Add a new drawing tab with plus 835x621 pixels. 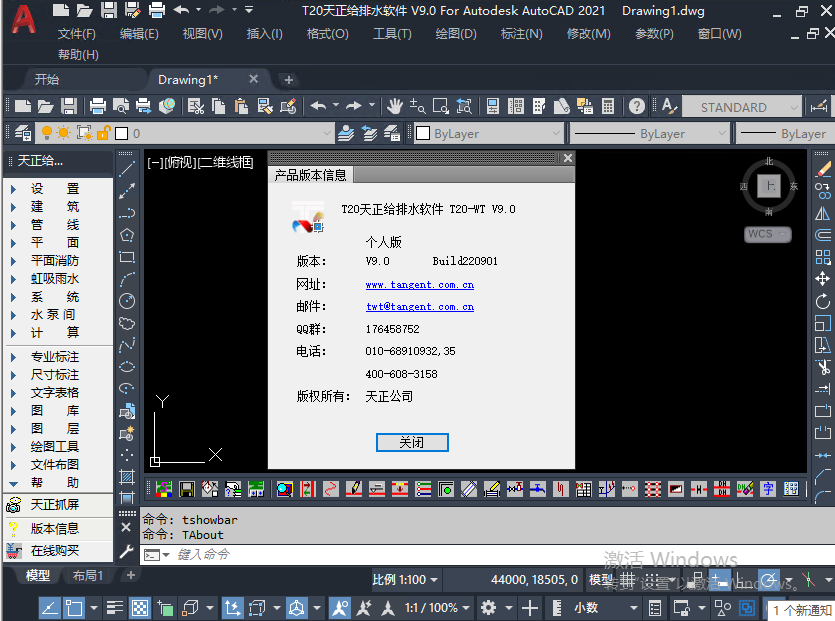click(289, 80)
